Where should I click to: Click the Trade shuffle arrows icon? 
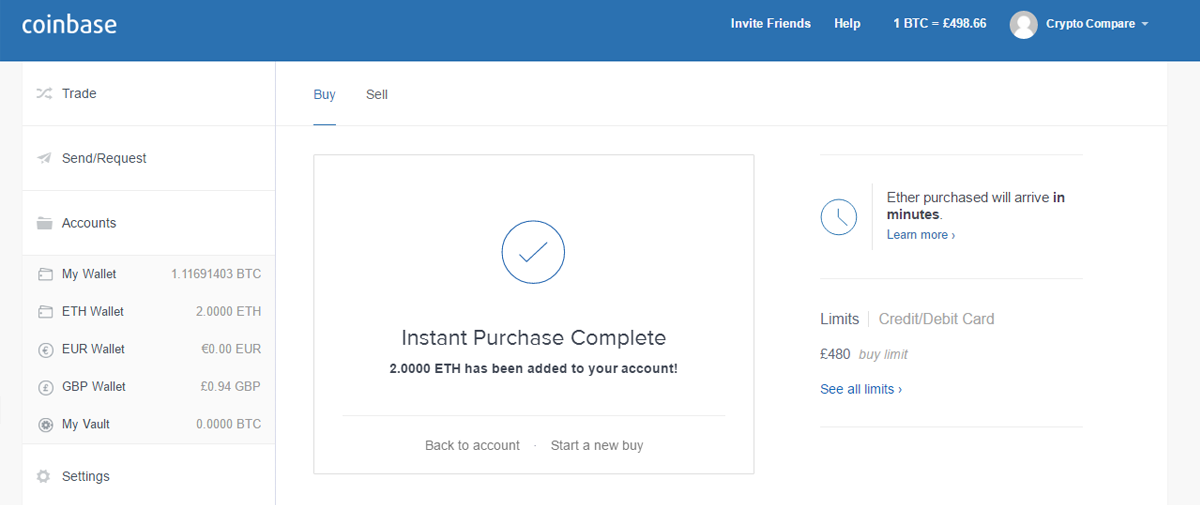[44, 94]
